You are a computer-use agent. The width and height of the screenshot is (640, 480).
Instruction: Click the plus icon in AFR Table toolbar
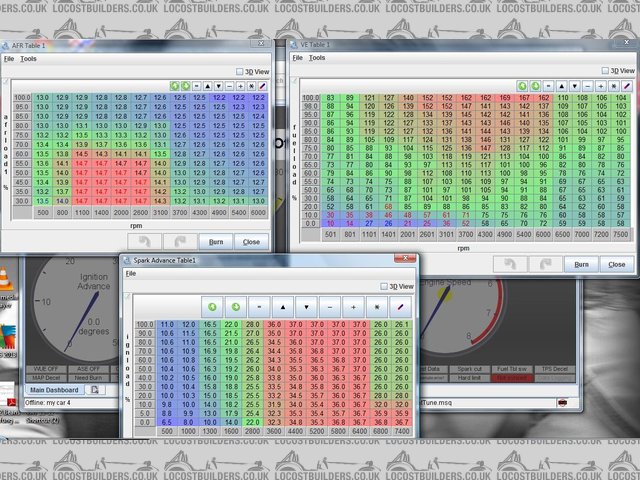point(238,86)
